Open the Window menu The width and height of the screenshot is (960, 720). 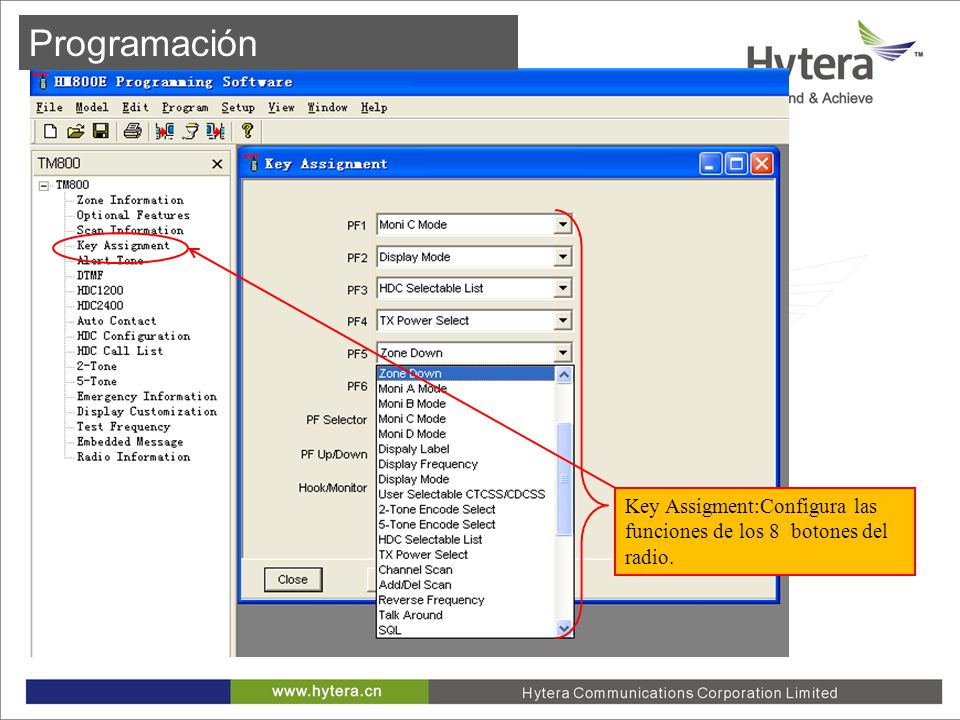click(x=328, y=107)
